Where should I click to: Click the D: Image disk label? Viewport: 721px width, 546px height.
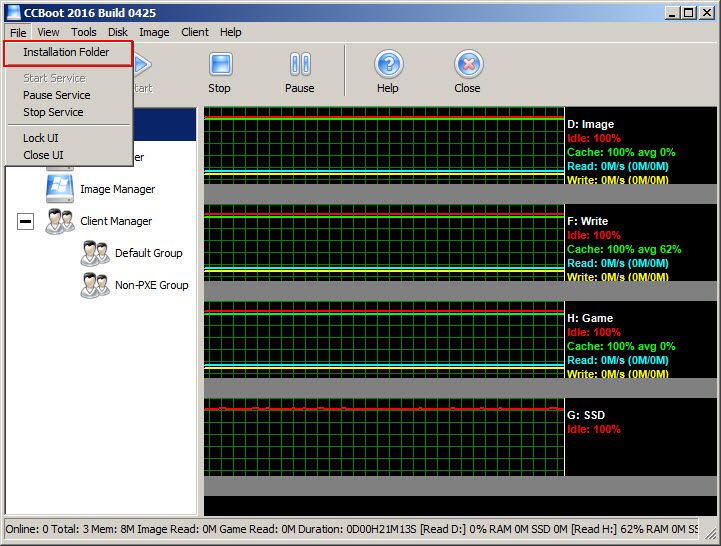point(590,124)
